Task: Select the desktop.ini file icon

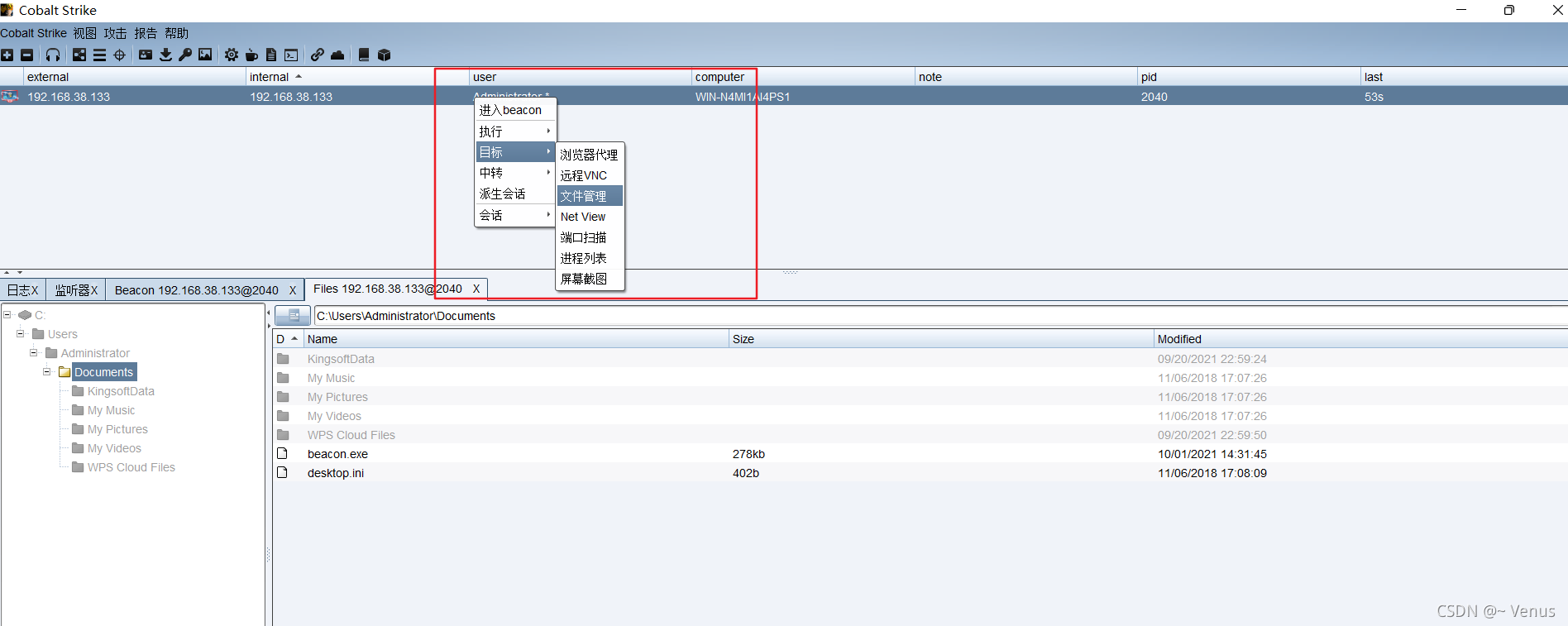Action: click(x=282, y=472)
